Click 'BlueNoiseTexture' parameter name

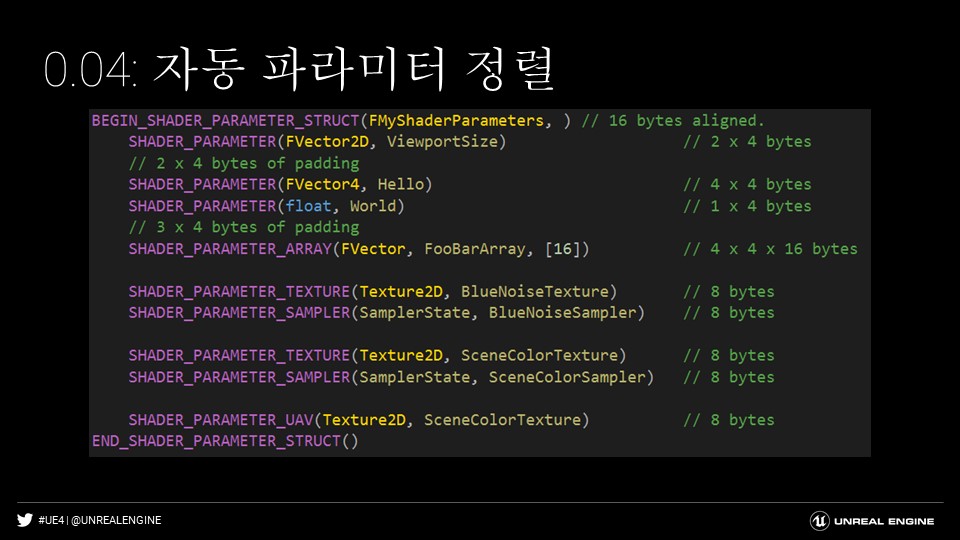click(x=534, y=291)
